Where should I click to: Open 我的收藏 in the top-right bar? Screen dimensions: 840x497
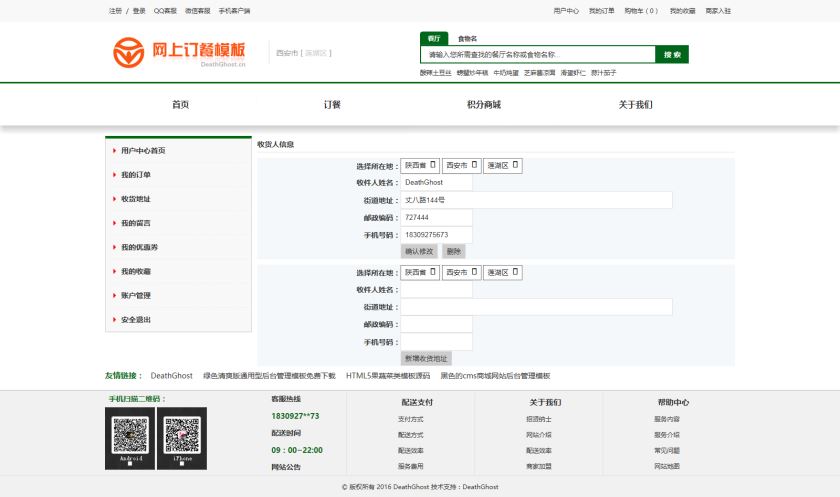(x=682, y=11)
